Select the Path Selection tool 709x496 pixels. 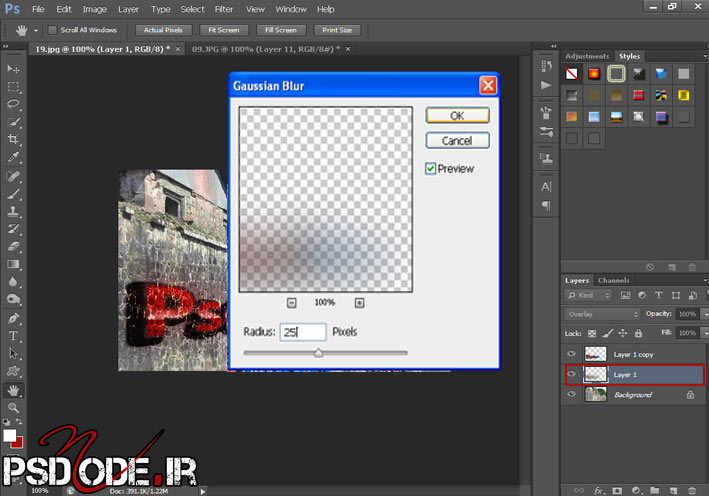tap(13, 353)
